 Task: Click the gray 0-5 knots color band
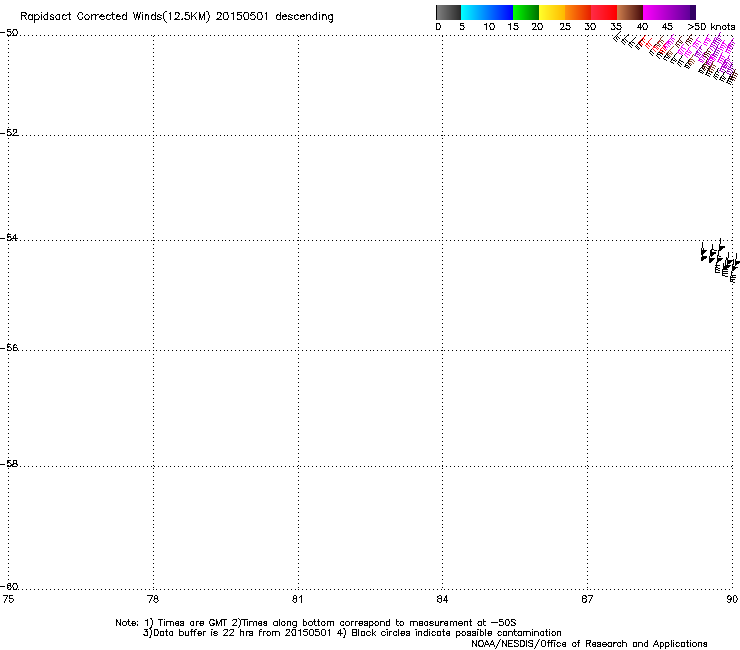click(448, 12)
